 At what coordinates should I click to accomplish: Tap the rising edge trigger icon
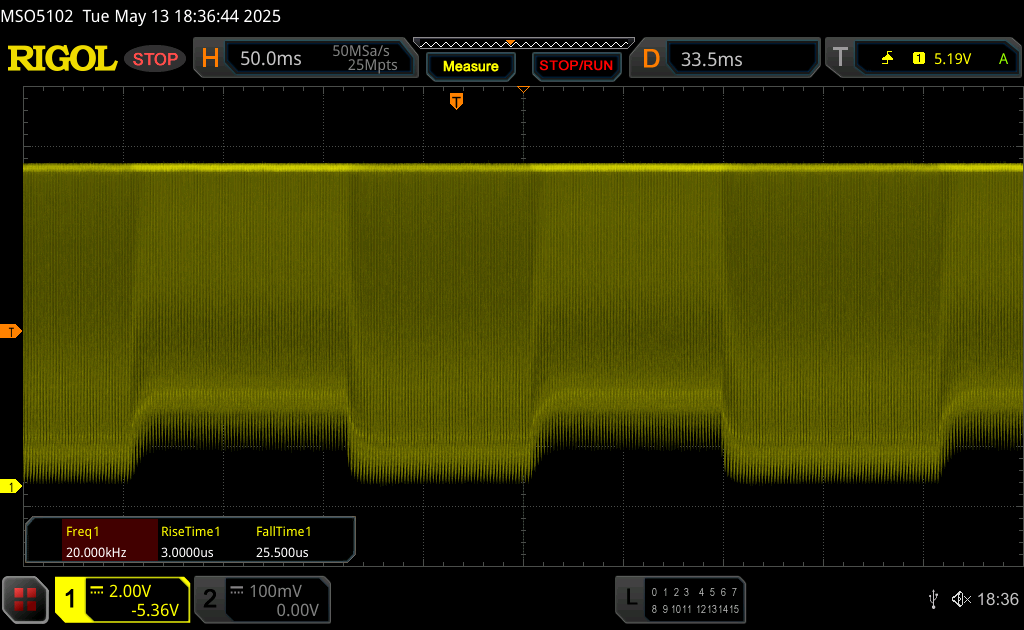pos(887,59)
